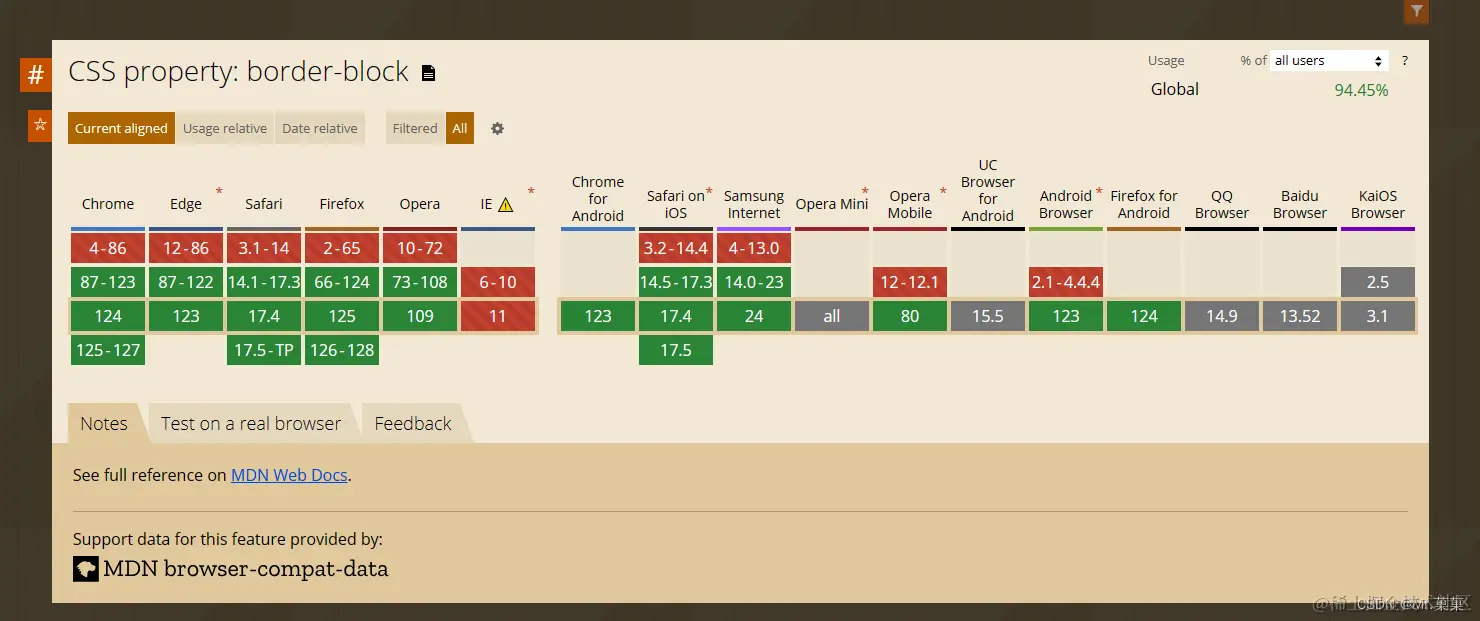The image size is (1480, 621).
Task: Click the Baidu Browser 13.52 cell
Action: pos(1300,316)
